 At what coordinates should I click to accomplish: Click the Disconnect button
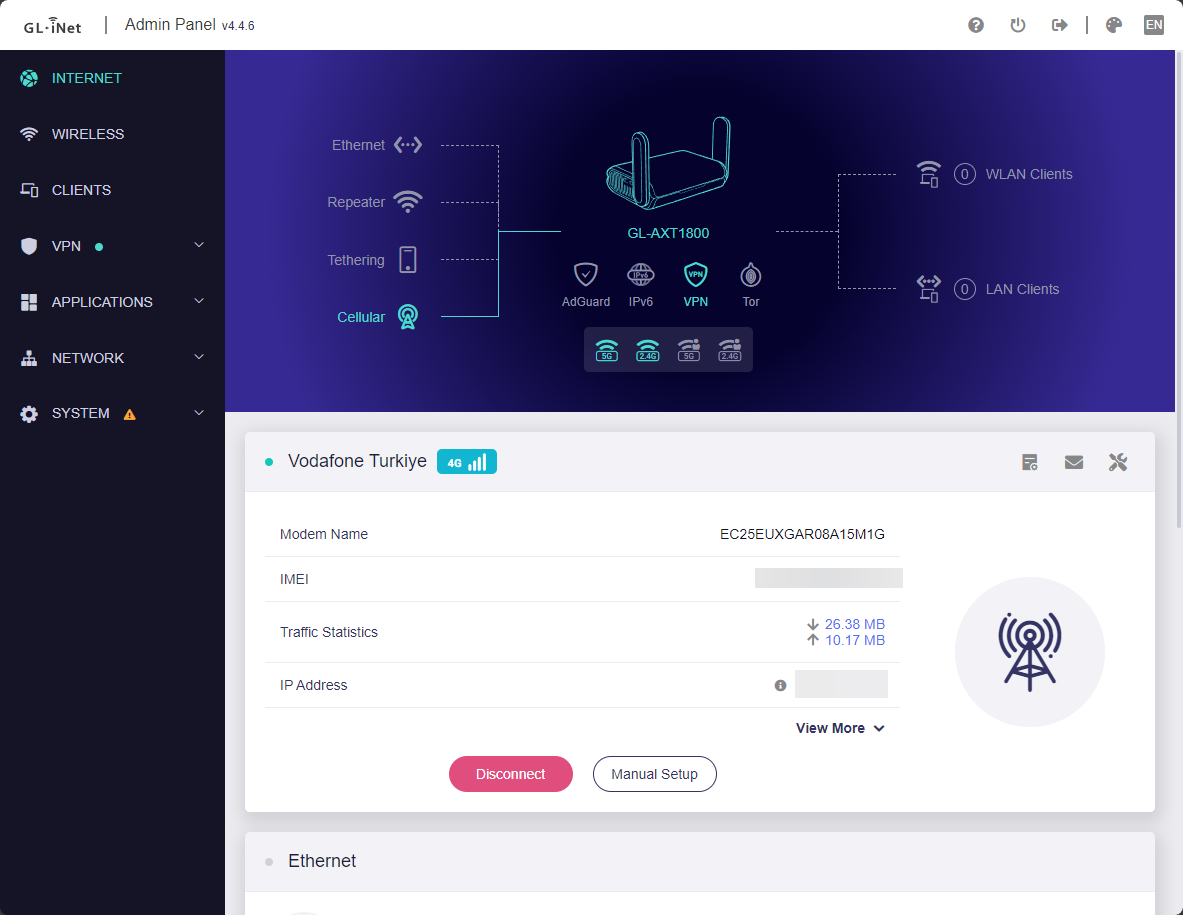coord(511,774)
